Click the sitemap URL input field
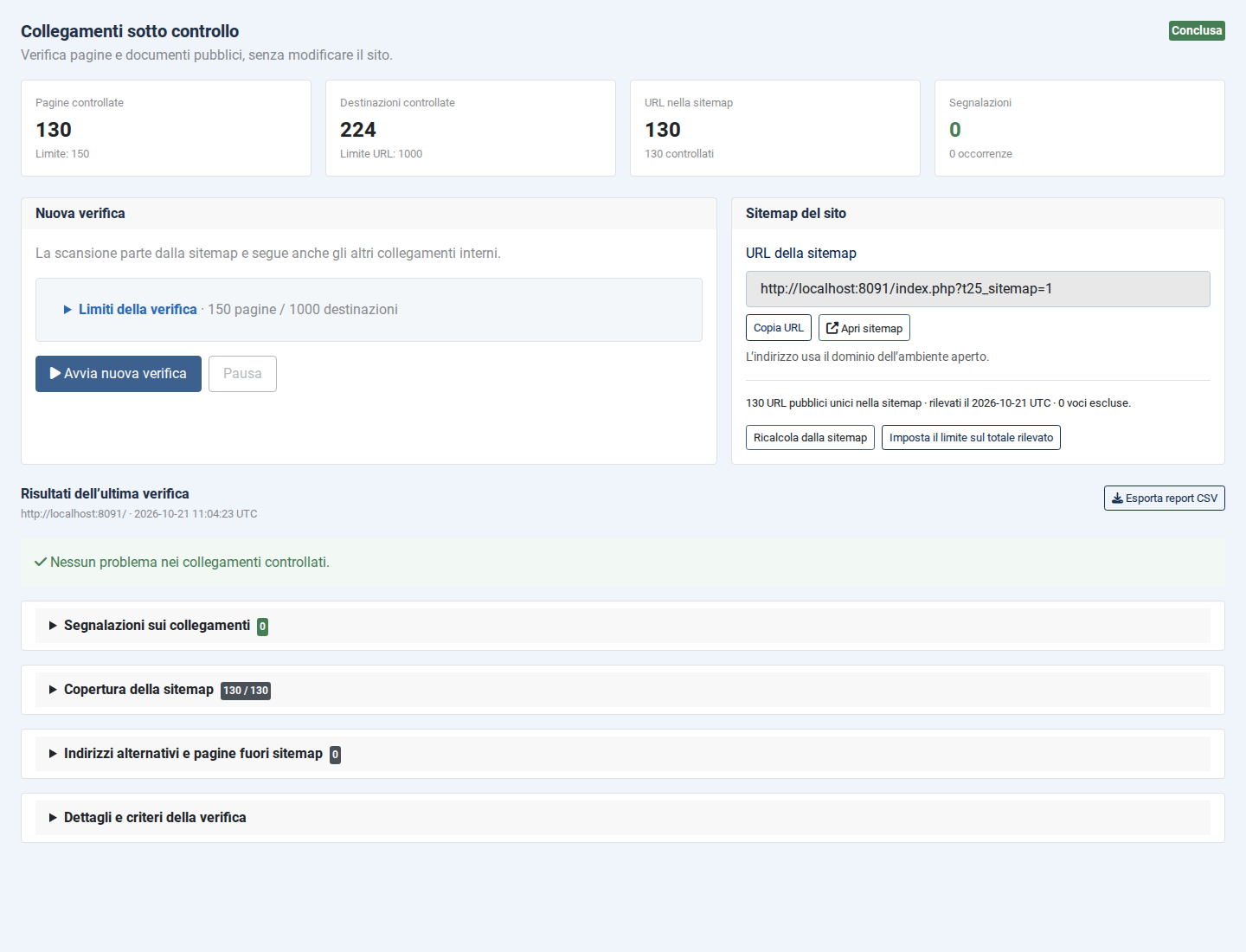1246x952 pixels. [x=978, y=289]
